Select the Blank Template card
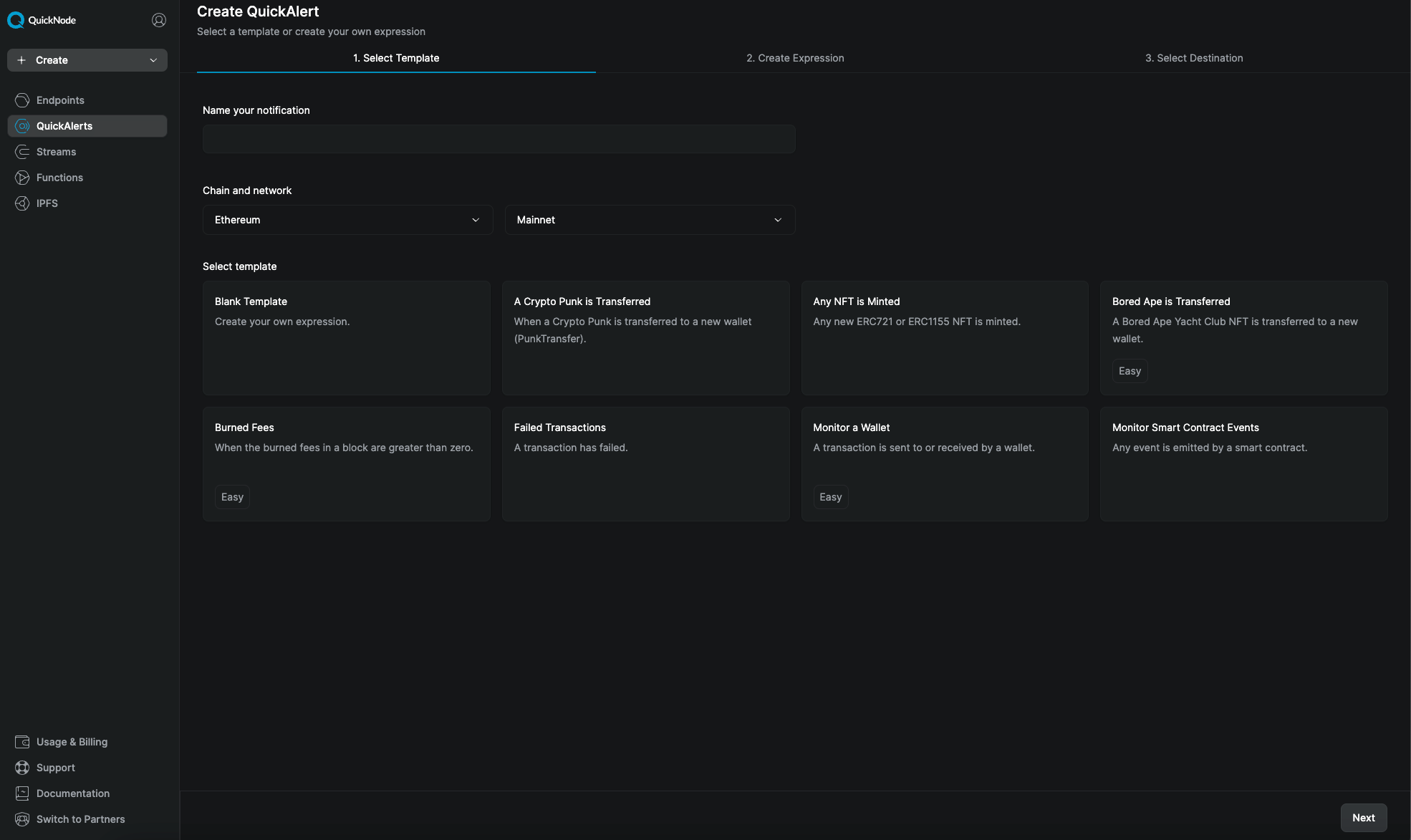 tap(347, 338)
